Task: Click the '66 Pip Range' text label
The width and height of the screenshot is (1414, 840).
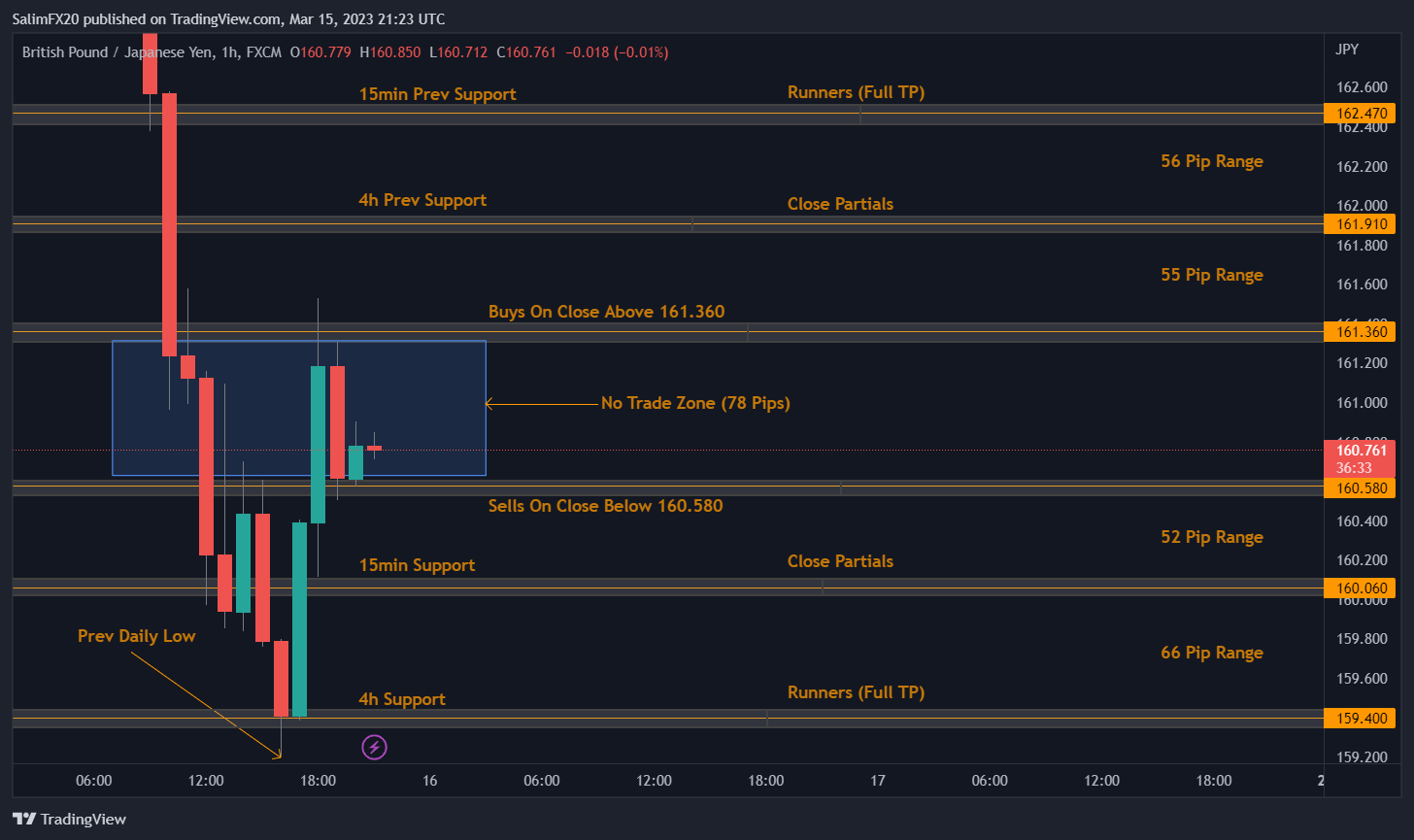Action: (x=1211, y=653)
